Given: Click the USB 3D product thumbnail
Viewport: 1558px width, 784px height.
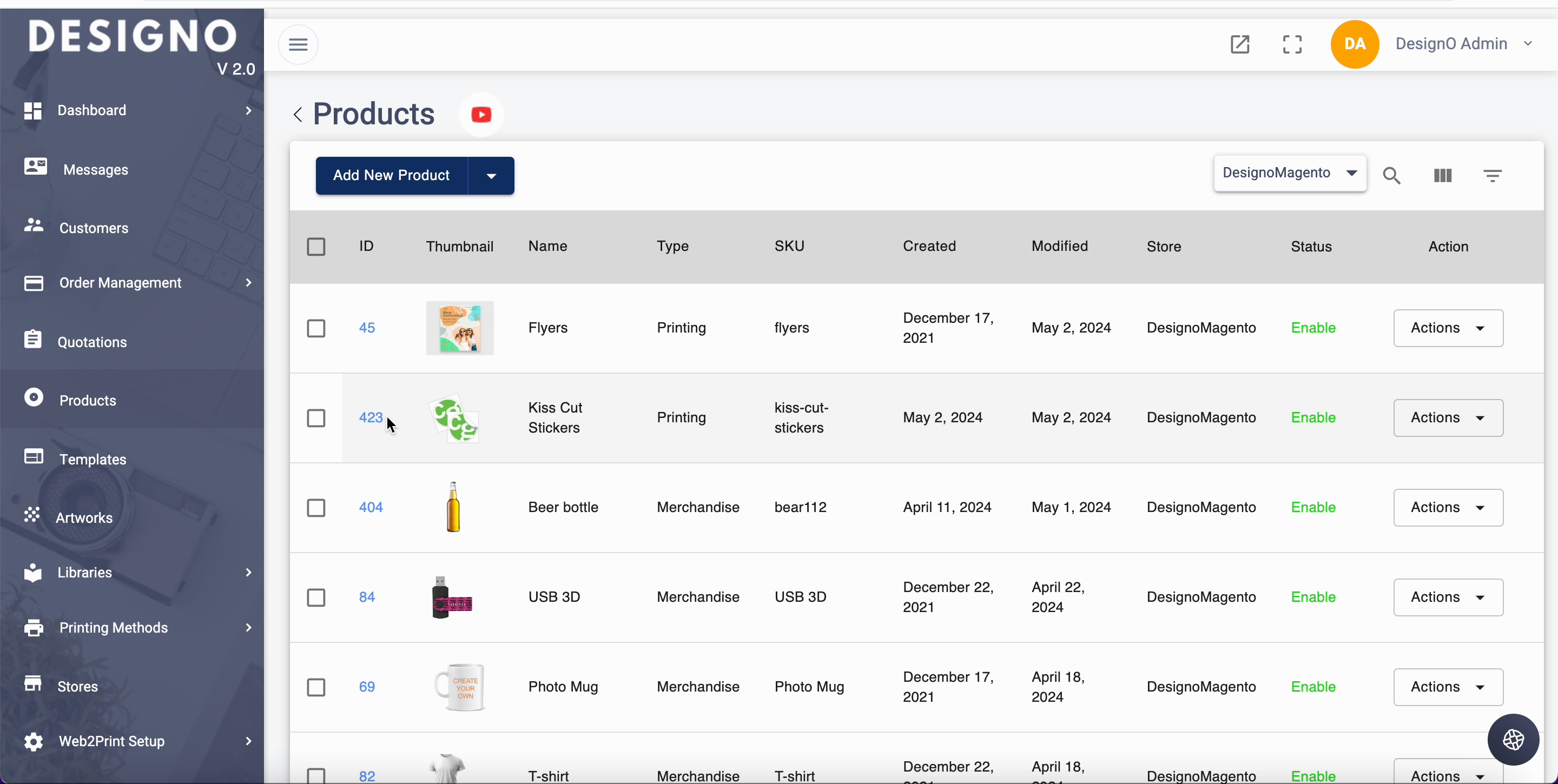Looking at the screenshot, I should point(452,597).
